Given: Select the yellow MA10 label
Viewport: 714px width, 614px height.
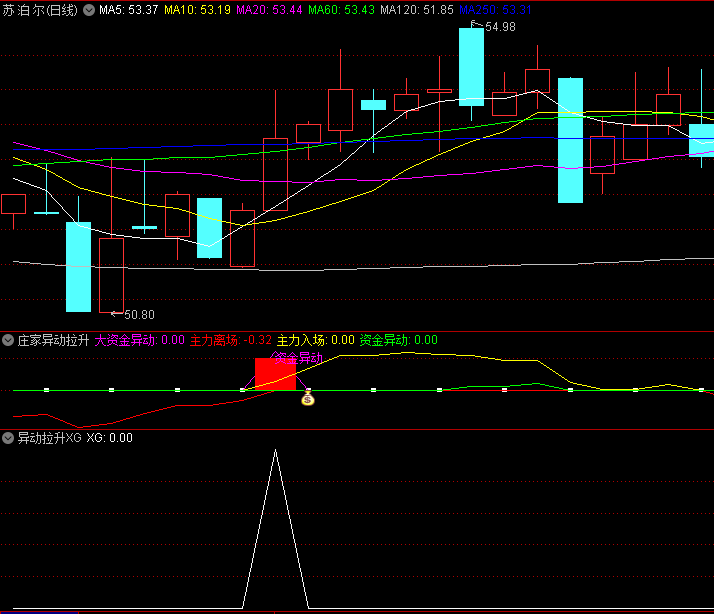Looking at the screenshot, I should coord(197,10).
